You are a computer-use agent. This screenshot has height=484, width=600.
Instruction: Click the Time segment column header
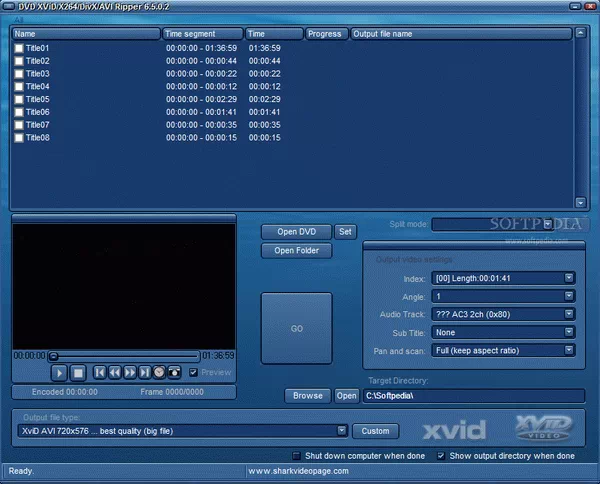coord(203,33)
